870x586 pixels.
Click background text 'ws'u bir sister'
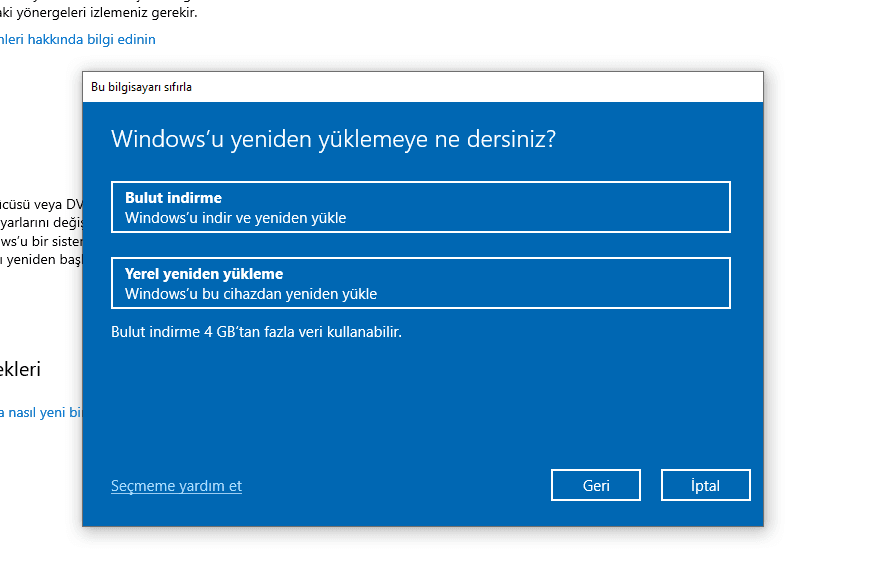pos(40,241)
